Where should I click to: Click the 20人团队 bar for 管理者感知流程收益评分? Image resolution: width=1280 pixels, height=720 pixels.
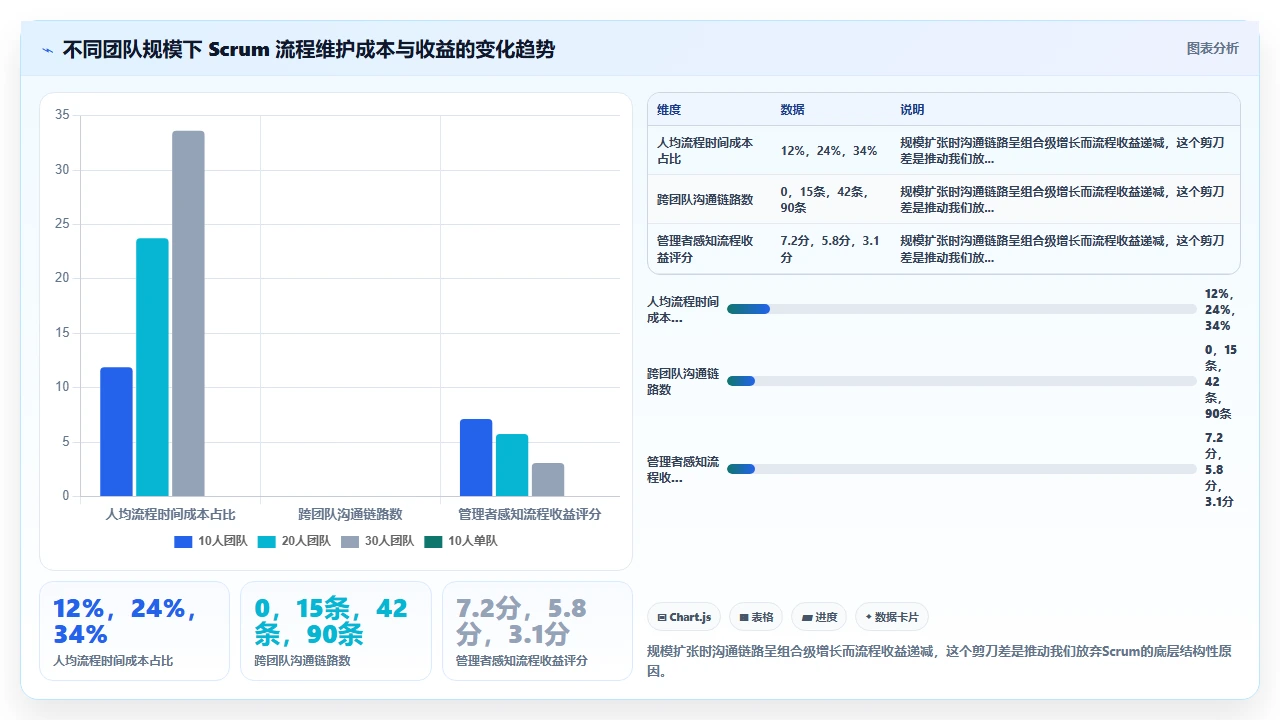[512, 465]
